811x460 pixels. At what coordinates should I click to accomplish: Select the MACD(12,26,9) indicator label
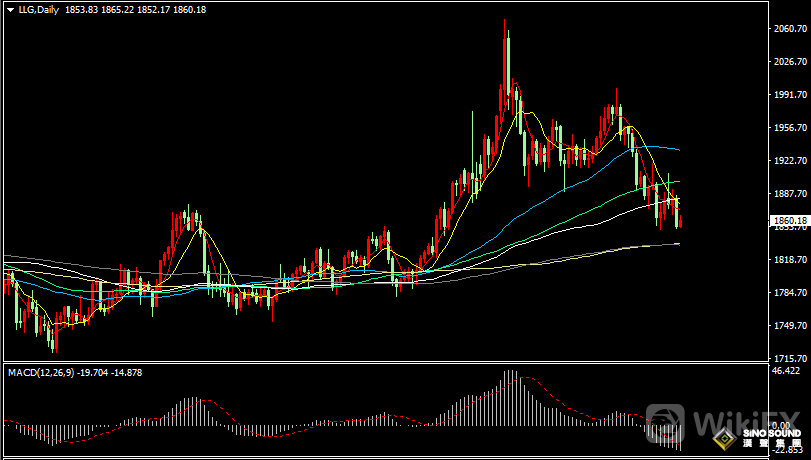click(40, 373)
